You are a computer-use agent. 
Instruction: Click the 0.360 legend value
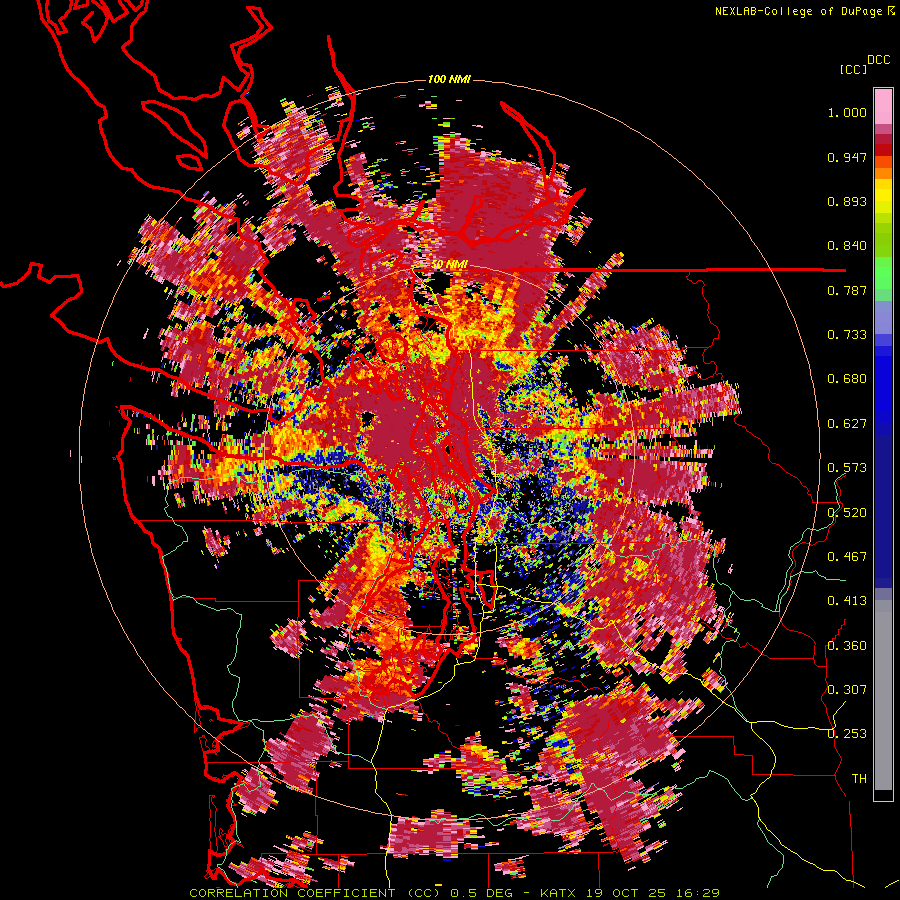tap(847, 646)
